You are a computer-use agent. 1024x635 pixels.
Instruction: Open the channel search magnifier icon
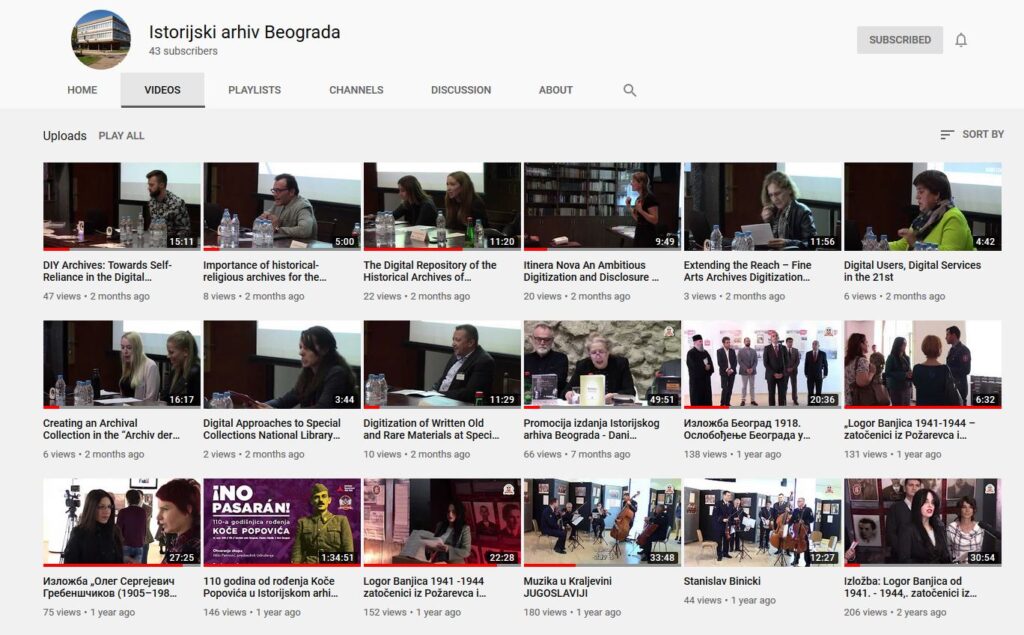(630, 90)
